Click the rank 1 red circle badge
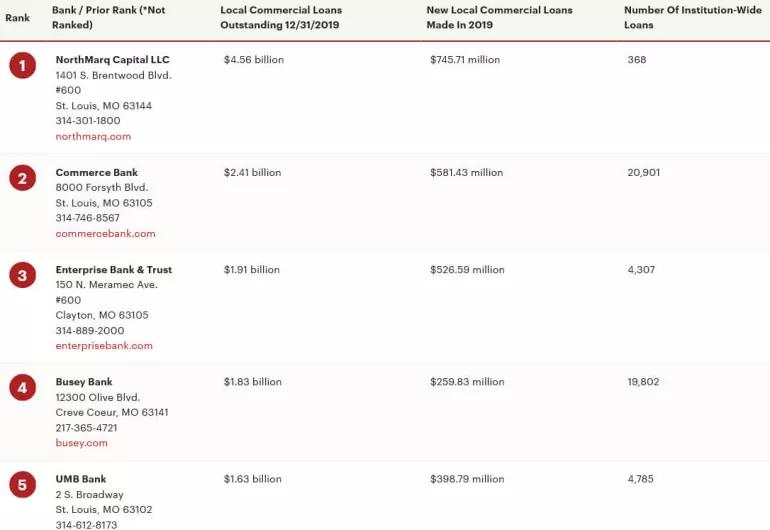 point(22,66)
